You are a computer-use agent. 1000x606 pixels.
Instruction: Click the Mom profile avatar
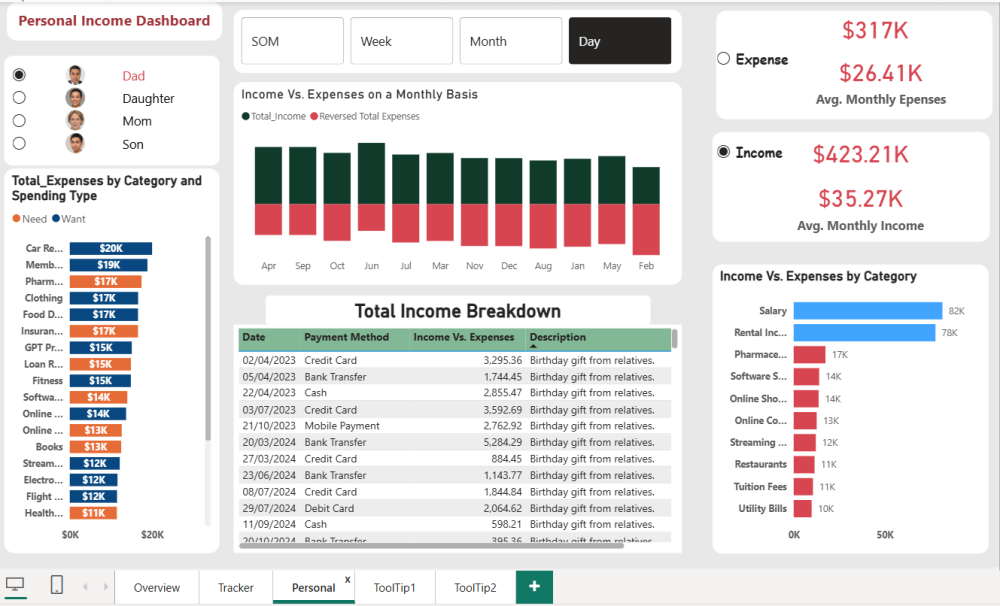tap(75, 121)
